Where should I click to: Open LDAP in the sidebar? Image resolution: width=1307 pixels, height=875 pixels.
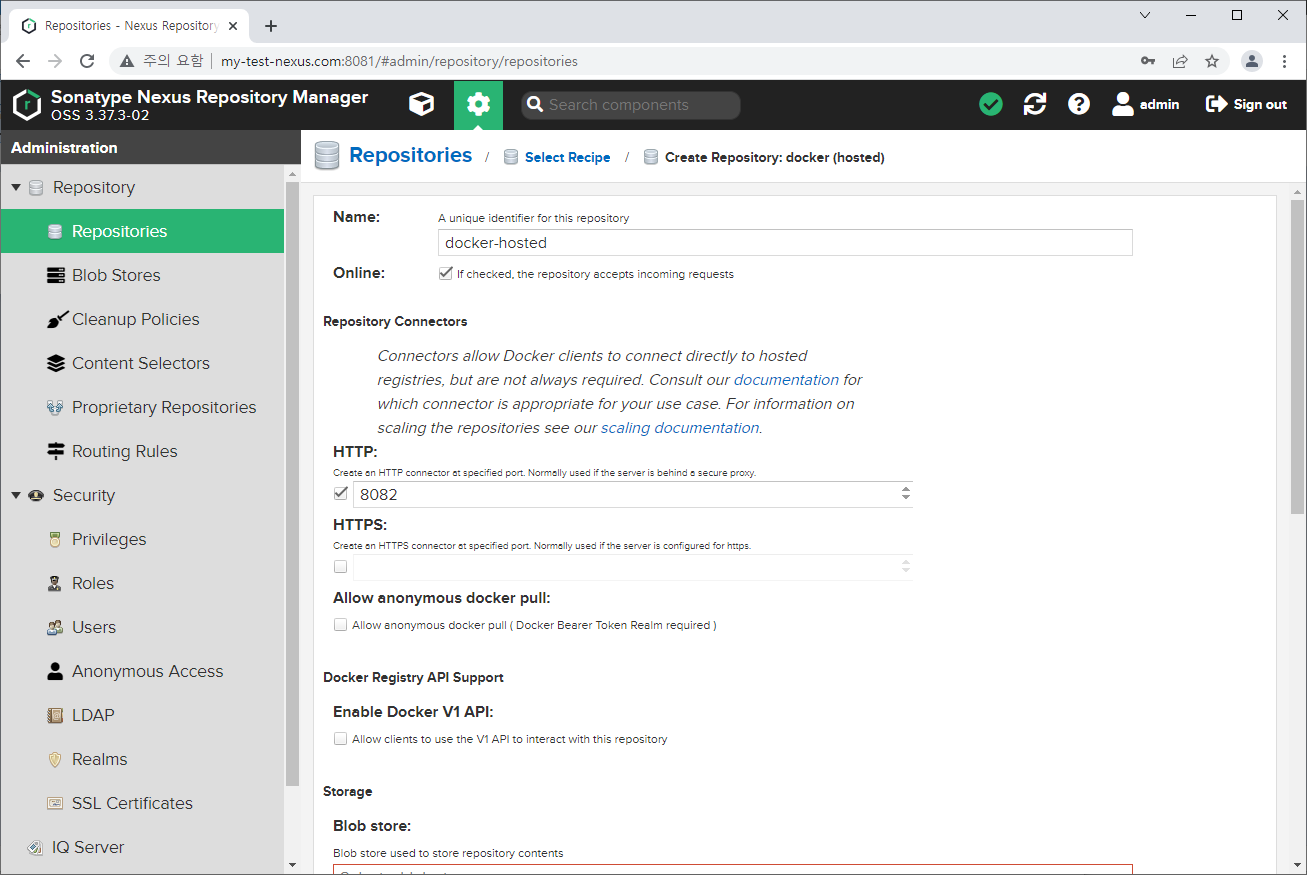click(142, 715)
